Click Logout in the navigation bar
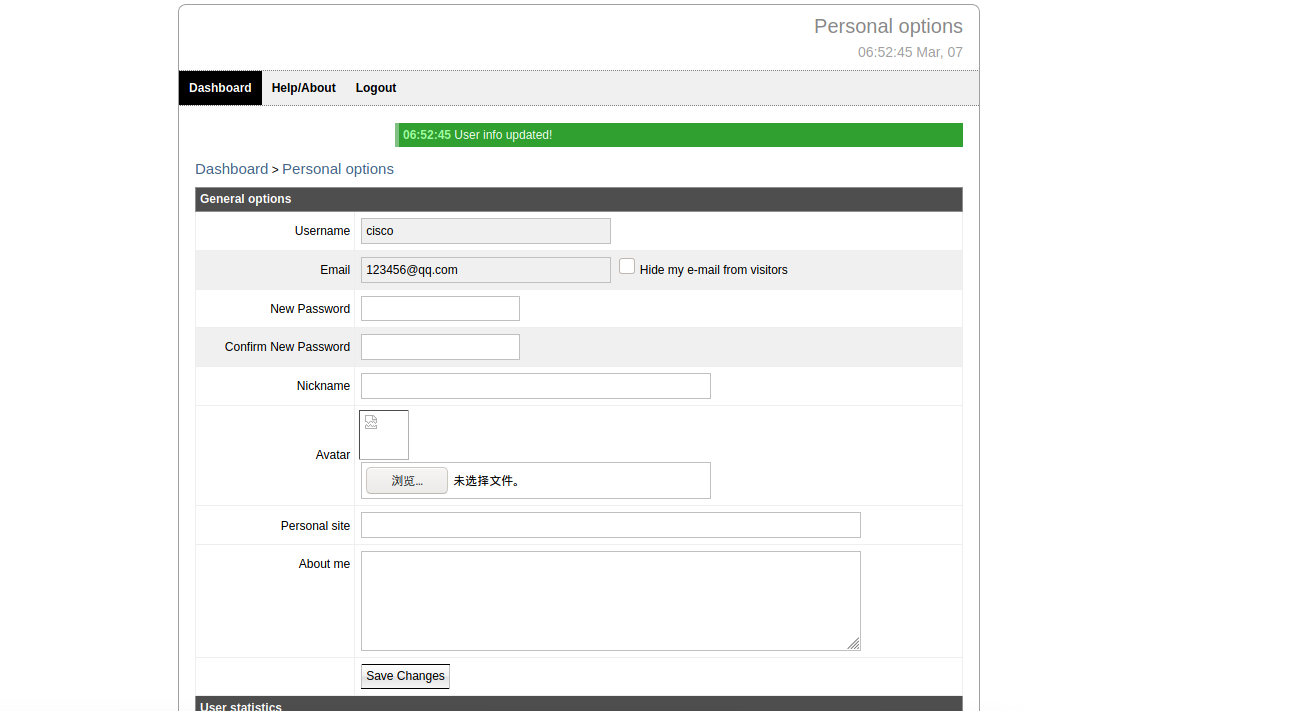1308x711 pixels. (376, 88)
